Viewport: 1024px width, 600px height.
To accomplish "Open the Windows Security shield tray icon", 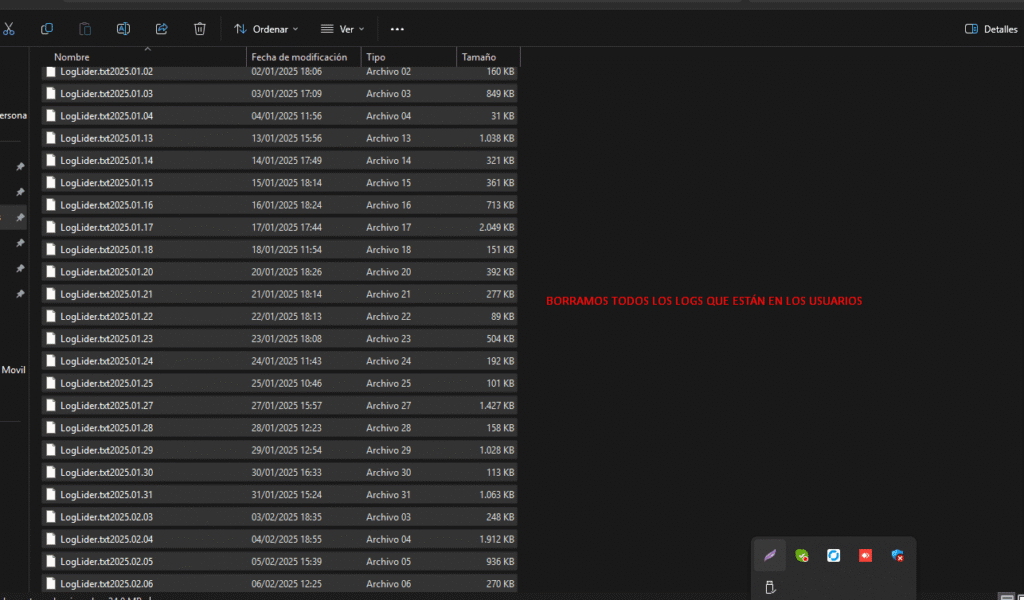I will 897,555.
